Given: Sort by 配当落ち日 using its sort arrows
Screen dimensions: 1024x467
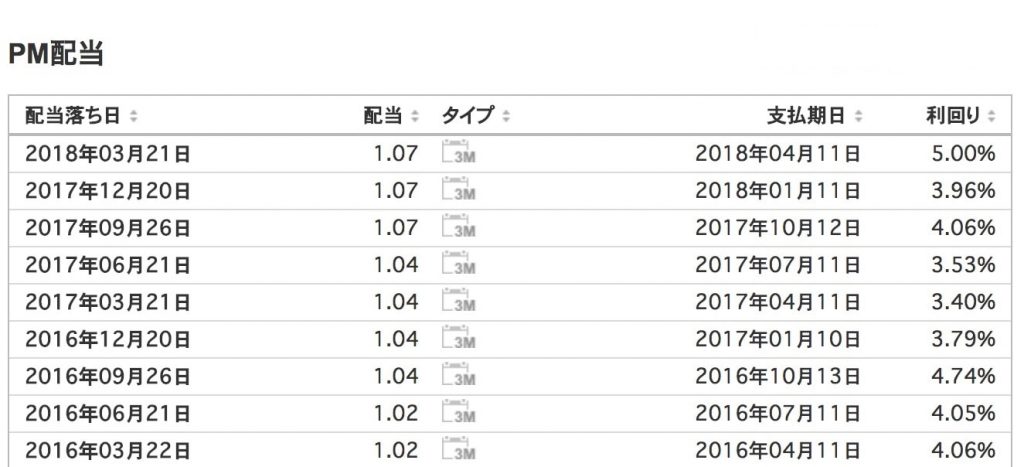Looking at the screenshot, I should coord(134,116).
